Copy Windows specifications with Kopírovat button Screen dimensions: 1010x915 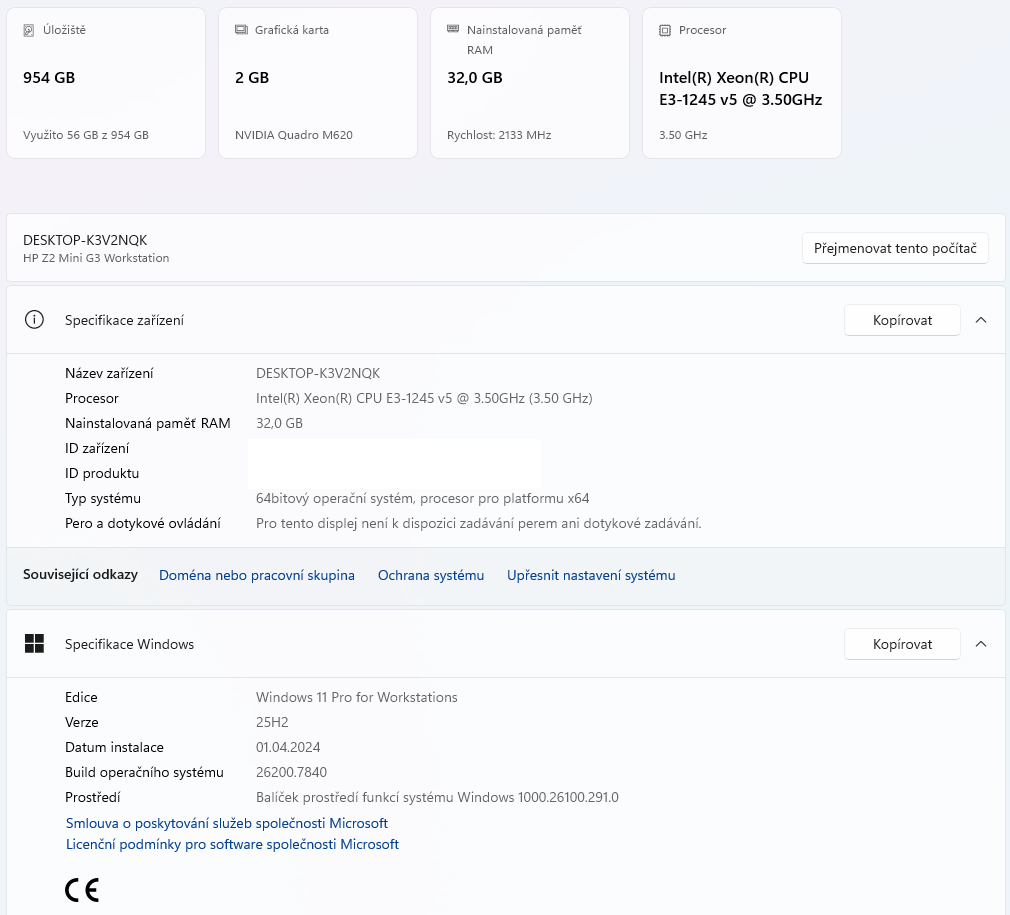902,644
